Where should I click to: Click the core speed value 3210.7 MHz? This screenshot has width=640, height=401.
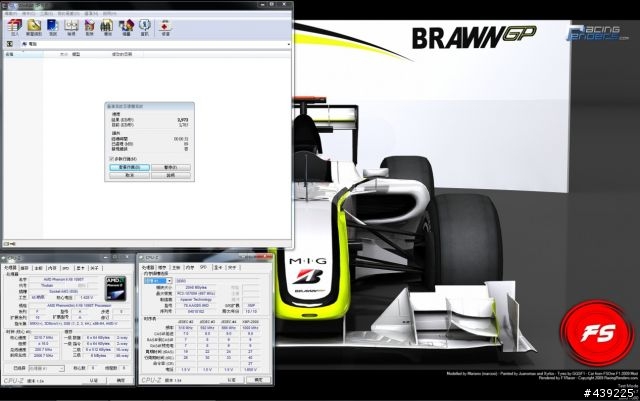(x=44, y=338)
